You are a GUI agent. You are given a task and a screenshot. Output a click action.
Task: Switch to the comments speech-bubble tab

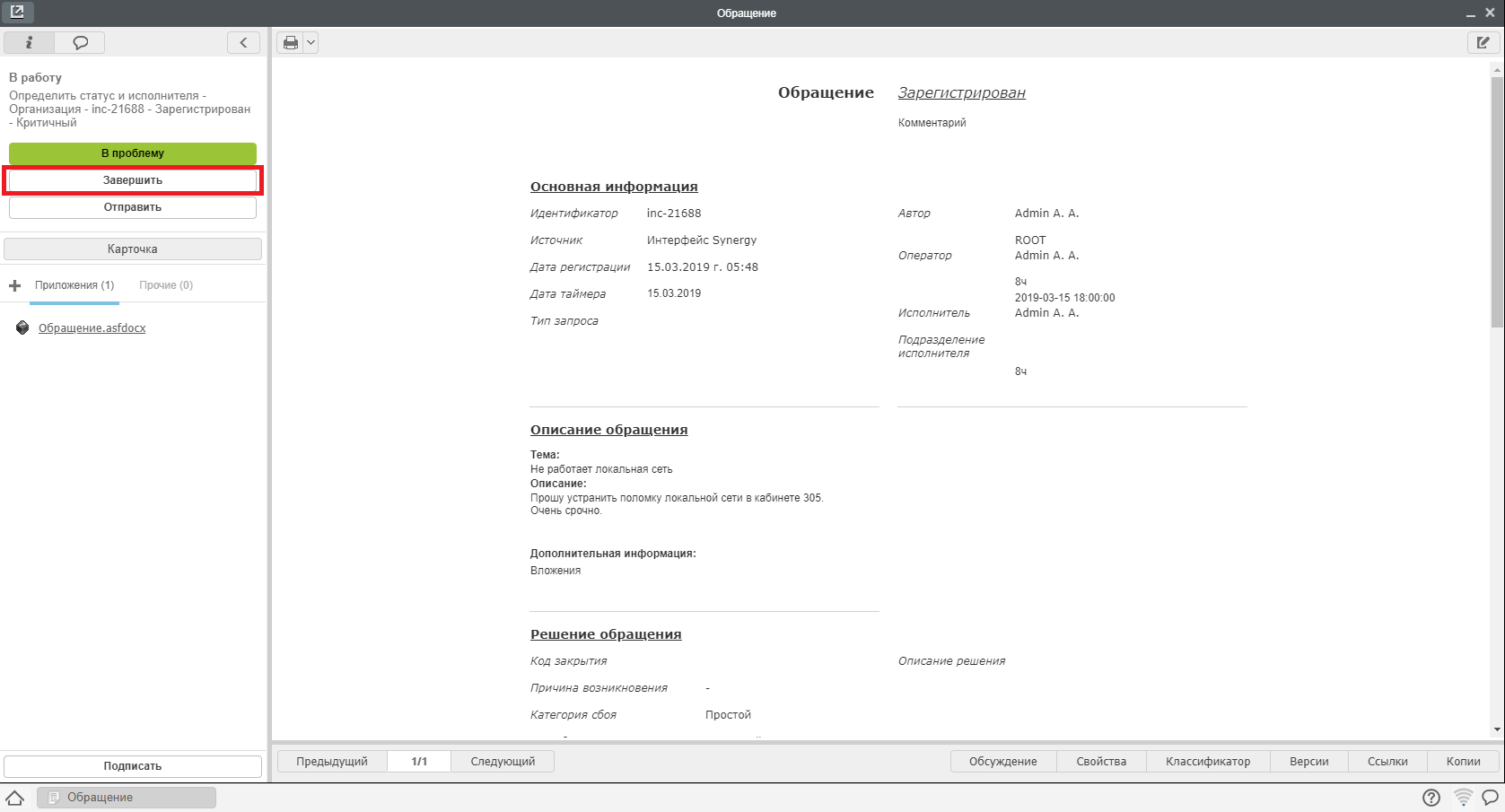pyautogui.click(x=80, y=42)
